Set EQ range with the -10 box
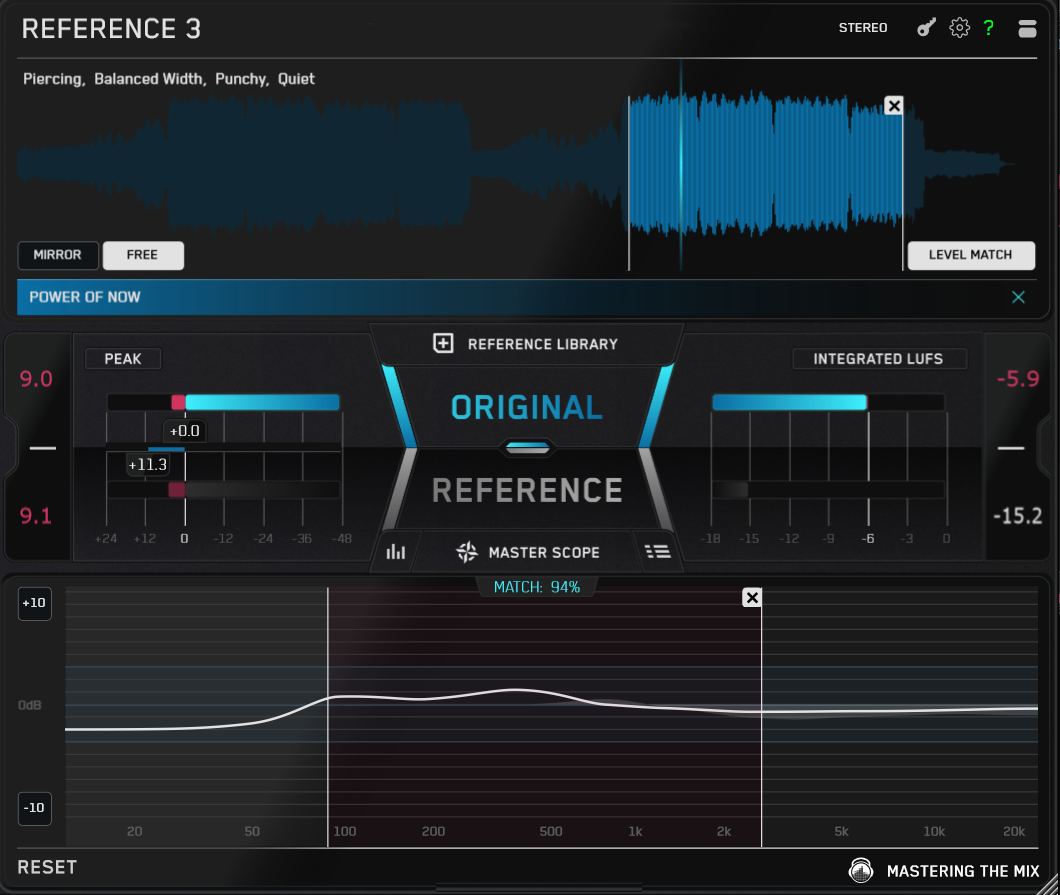The height and width of the screenshot is (895, 1060). click(x=34, y=807)
